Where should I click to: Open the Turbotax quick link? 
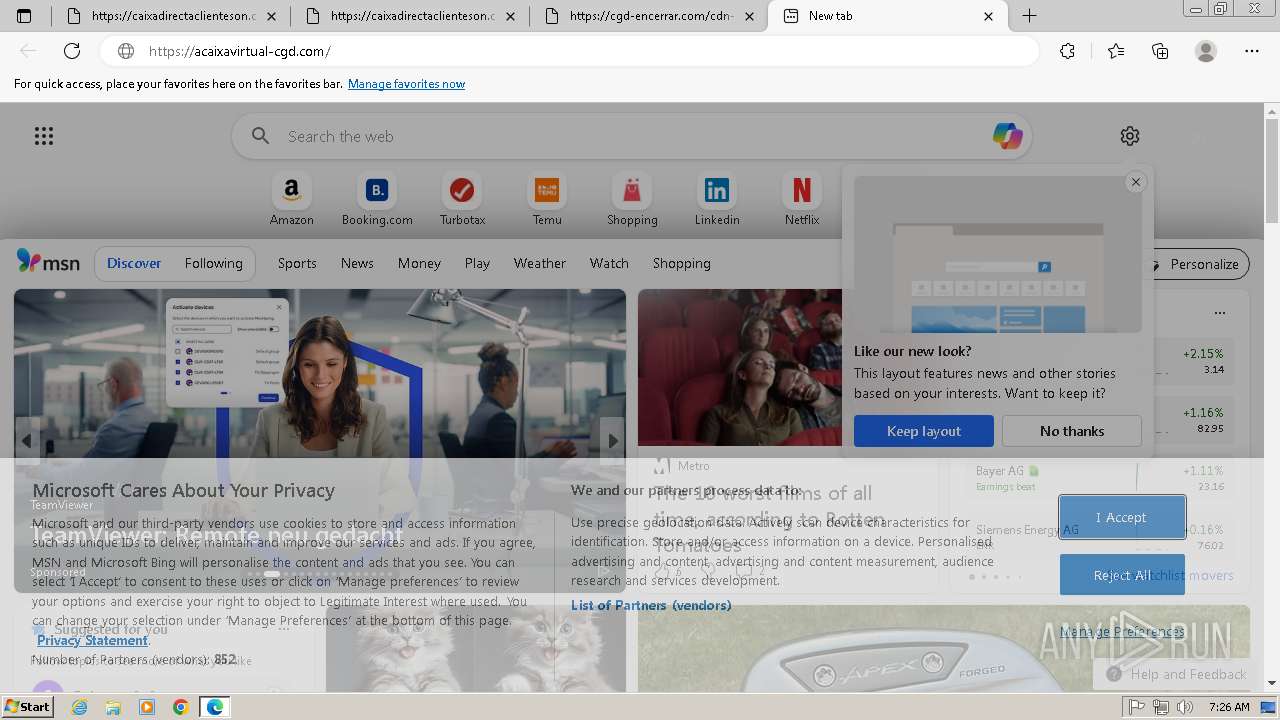point(462,199)
